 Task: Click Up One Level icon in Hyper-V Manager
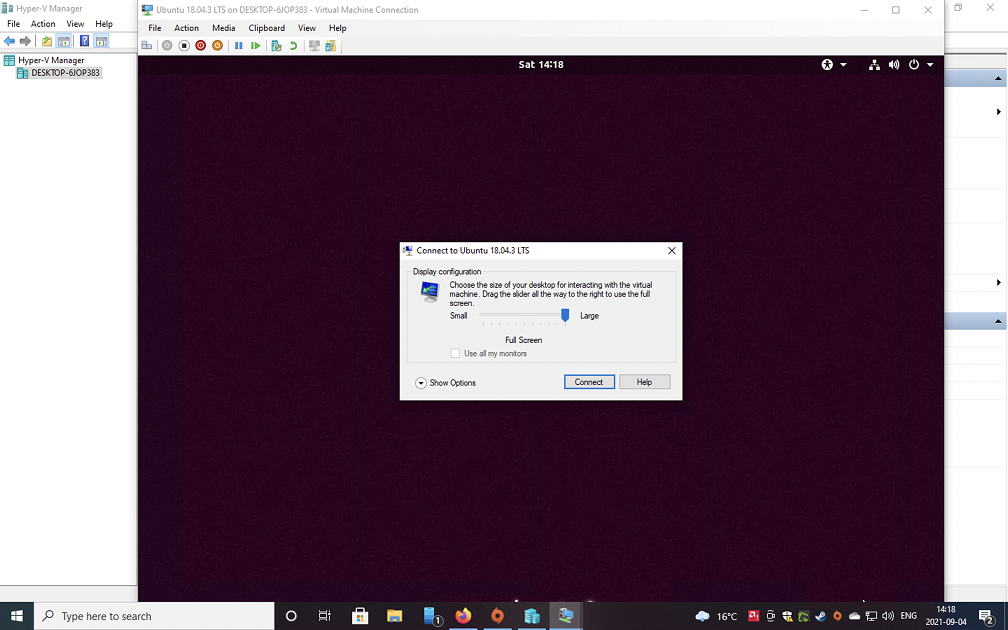coord(47,41)
